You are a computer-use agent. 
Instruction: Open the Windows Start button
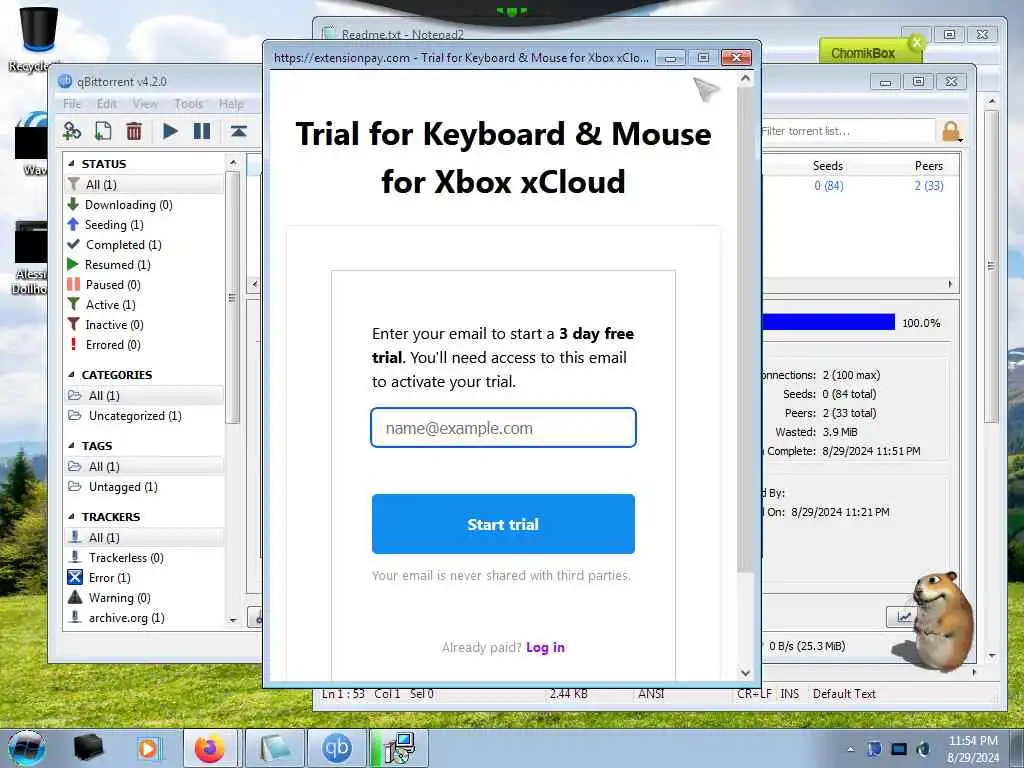27,748
